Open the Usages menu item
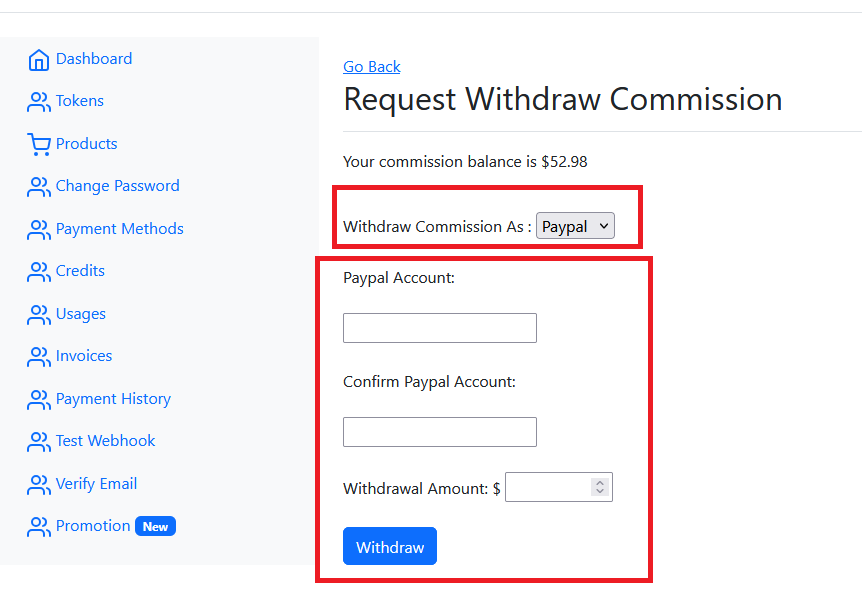This screenshot has height=601, width=867. coord(80,314)
